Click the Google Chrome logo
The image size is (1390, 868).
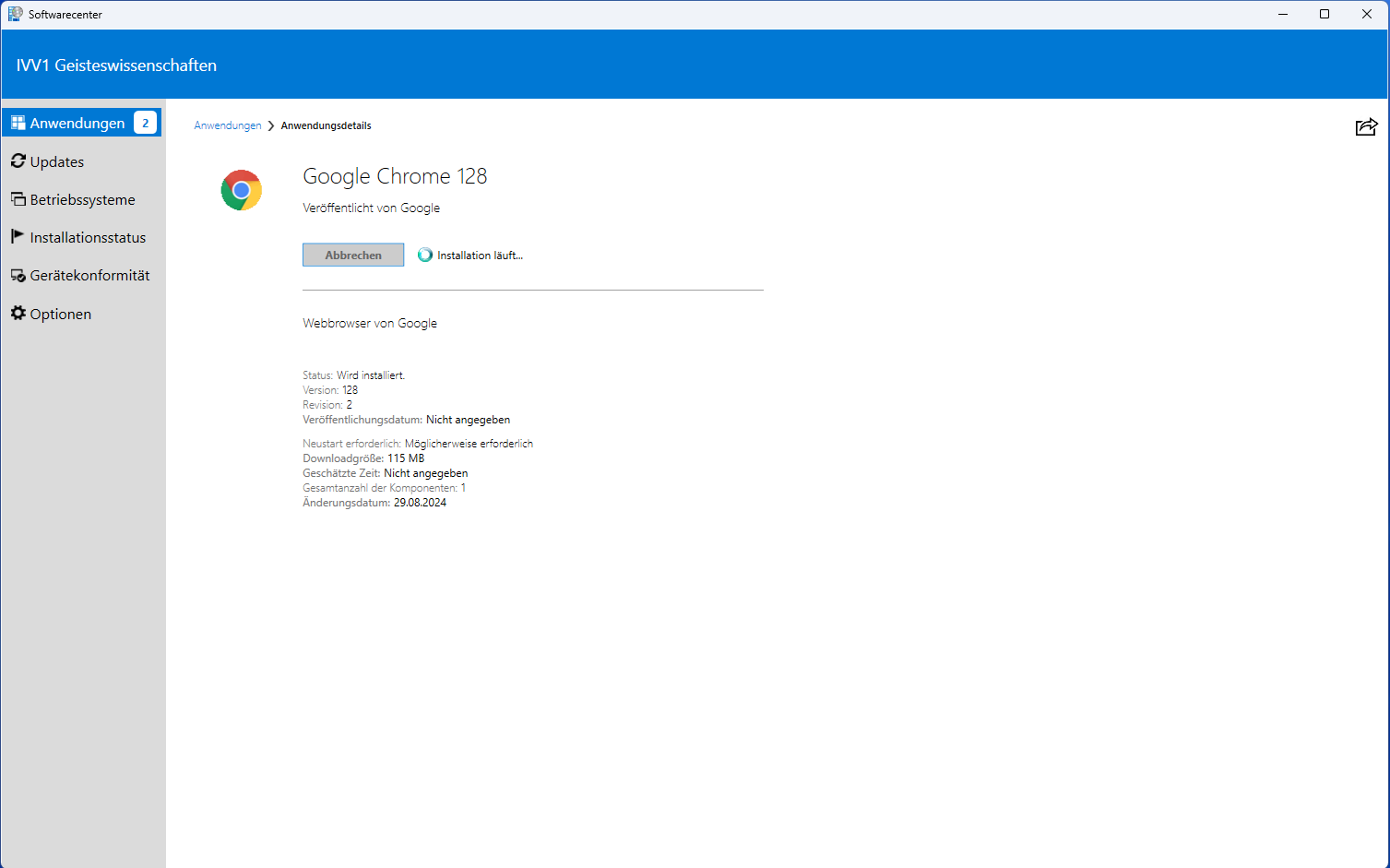click(x=242, y=190)
